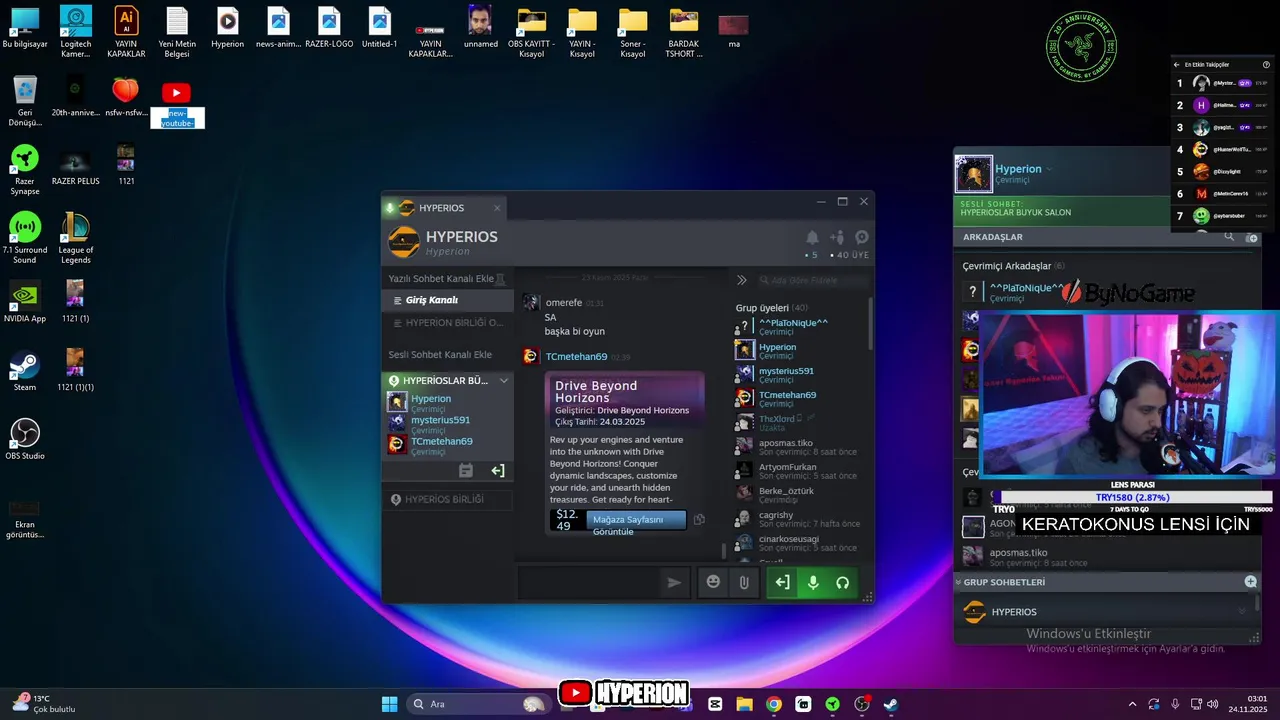Collapse member list with double arrow
The height and width of the screenshot is (720, 1280).
742,281
